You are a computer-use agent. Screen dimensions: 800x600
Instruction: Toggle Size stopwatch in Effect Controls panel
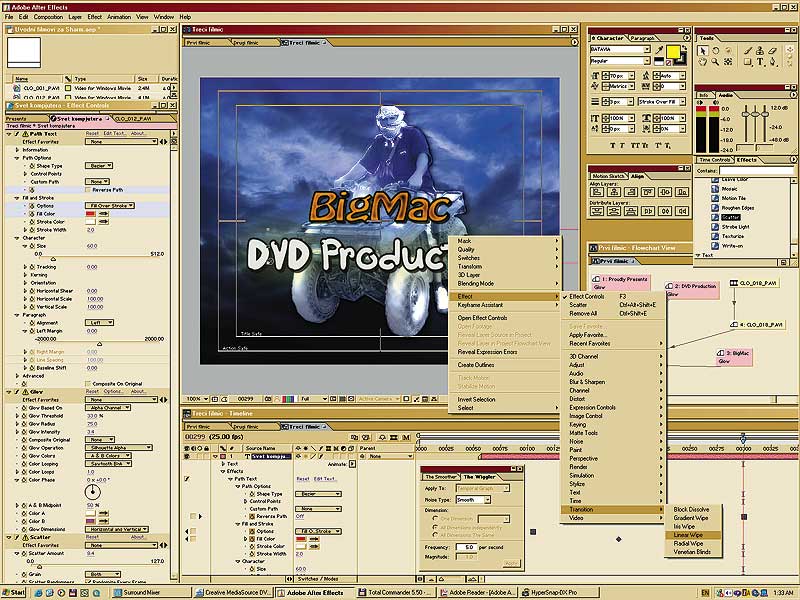tap(32, 246)
